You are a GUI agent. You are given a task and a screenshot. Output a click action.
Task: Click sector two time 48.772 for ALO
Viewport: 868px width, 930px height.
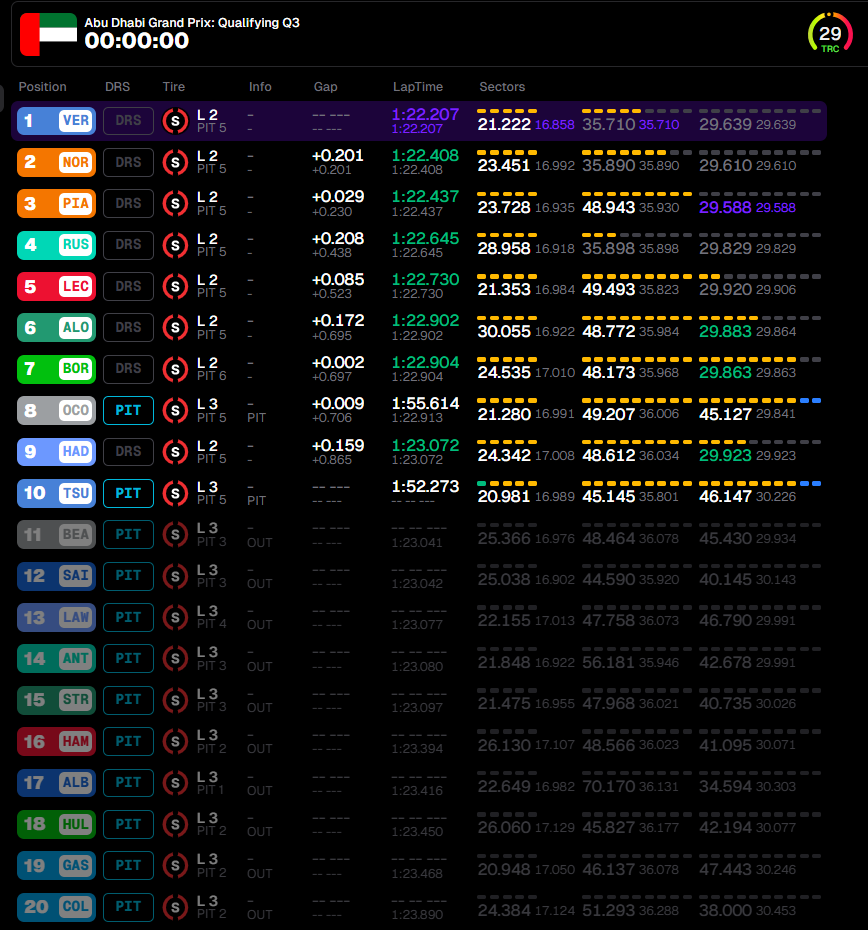coord(608,331)
